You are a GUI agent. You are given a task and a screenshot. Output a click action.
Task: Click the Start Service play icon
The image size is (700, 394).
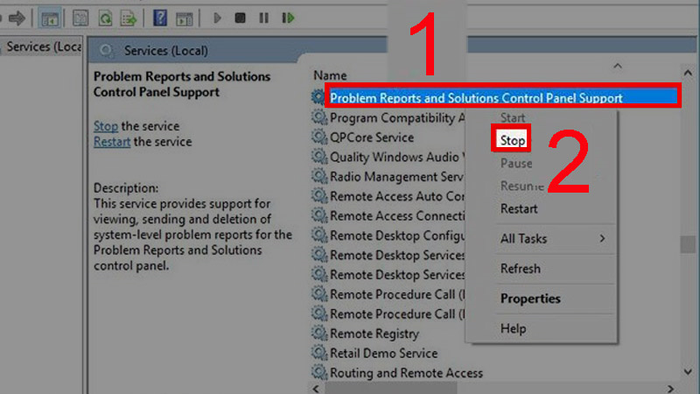point(217,18)
